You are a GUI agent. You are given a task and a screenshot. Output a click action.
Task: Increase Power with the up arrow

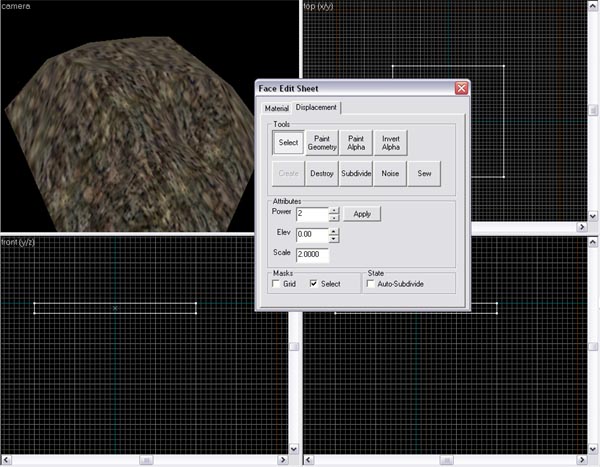(334, 210)
